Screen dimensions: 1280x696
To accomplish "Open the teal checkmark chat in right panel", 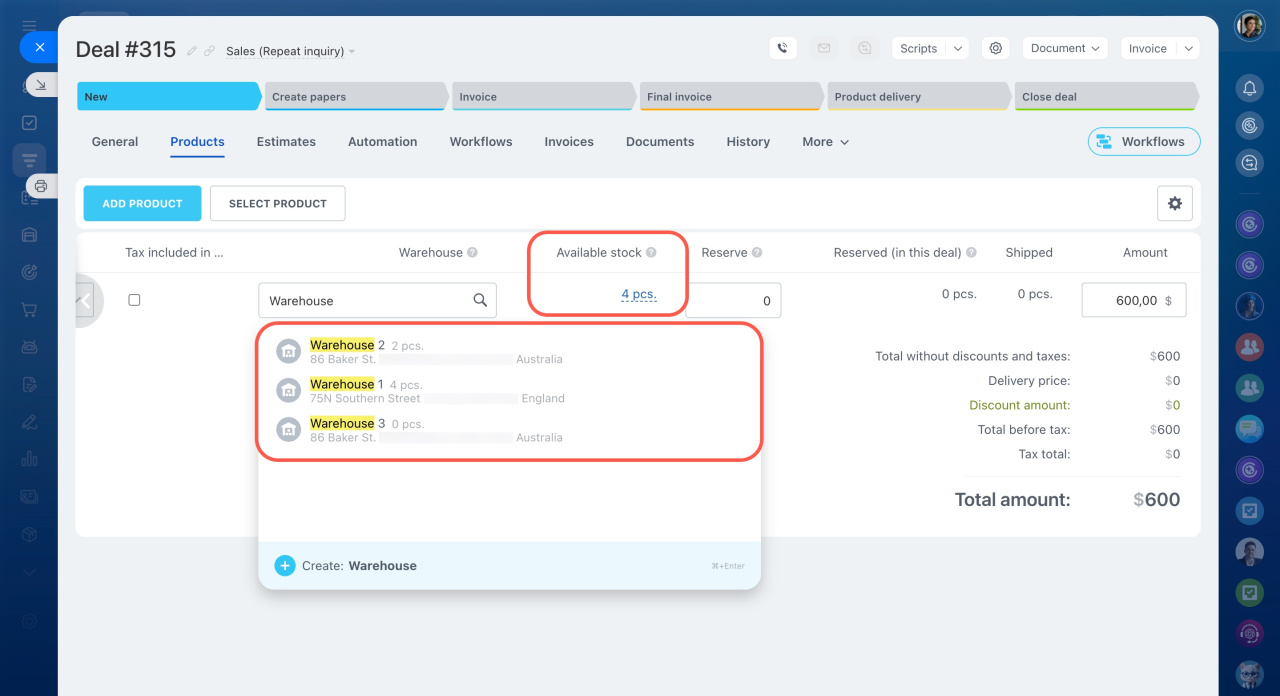I will pos(1249,512).
